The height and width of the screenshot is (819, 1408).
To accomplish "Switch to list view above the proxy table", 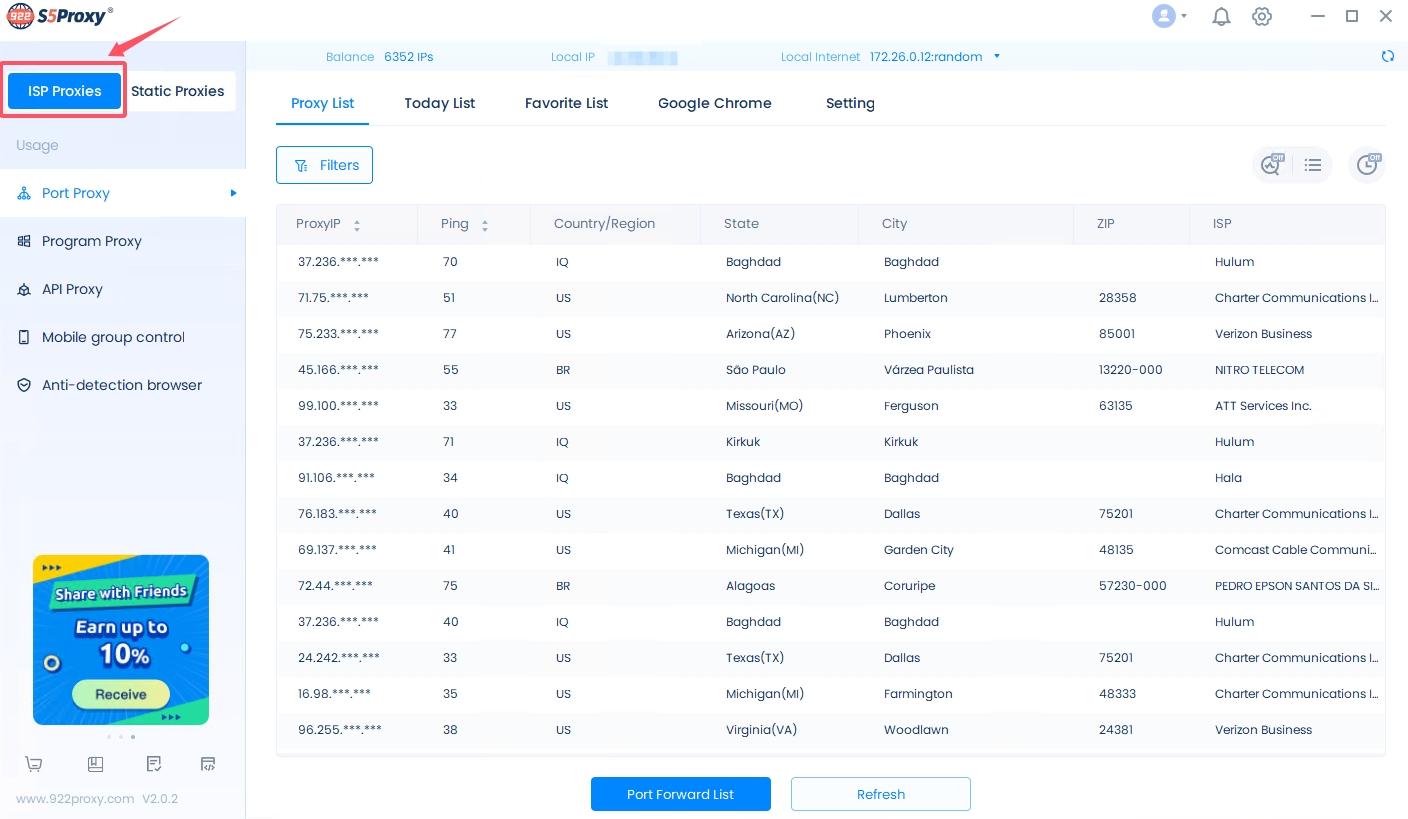I will coord(1313,165).
